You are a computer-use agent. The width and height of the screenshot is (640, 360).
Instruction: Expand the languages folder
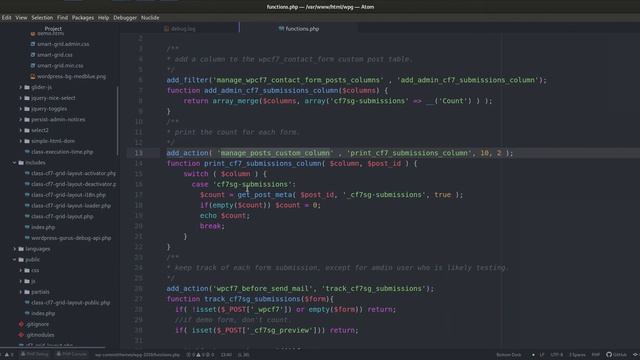[15, 249]
